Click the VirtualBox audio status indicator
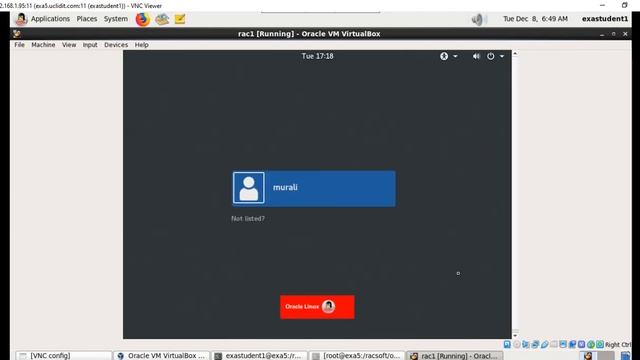640x360 pixels. point(526,344)
